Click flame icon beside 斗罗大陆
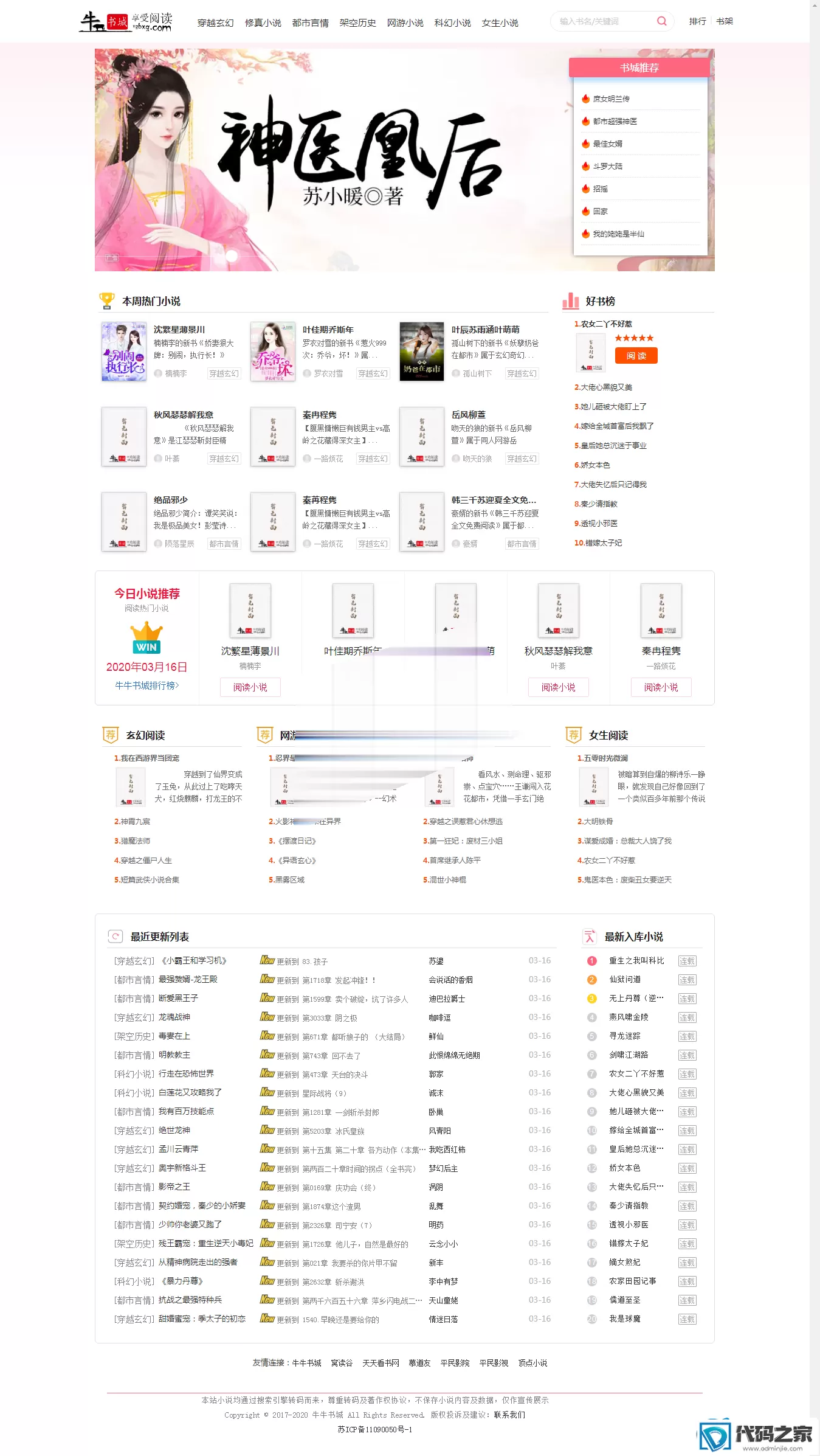Screen dimensions: 820x1456 coord(585,166)
